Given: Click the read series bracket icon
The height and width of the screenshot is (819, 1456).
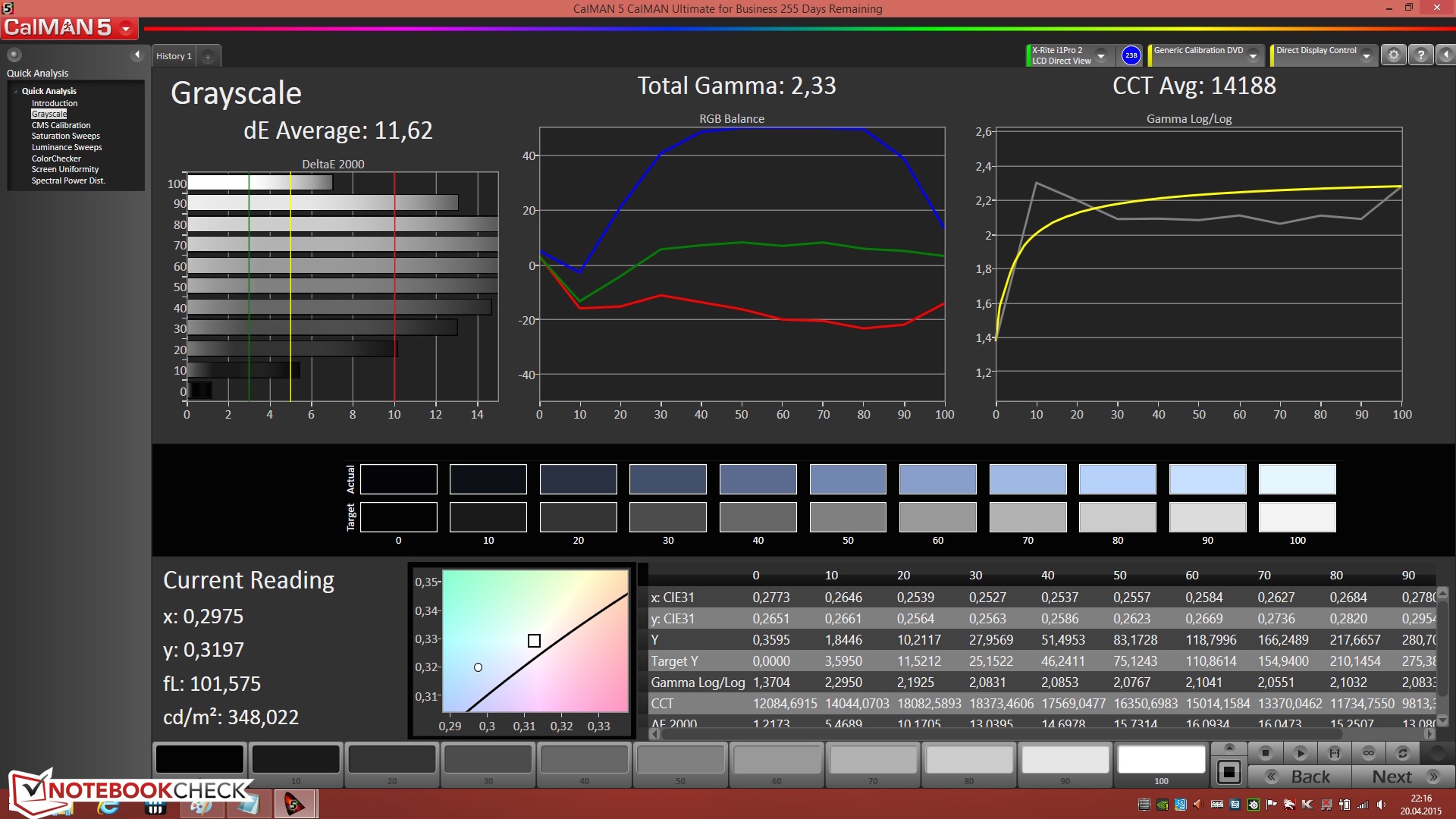Looking at the screenshot, I should click(x=1335, y=753).
